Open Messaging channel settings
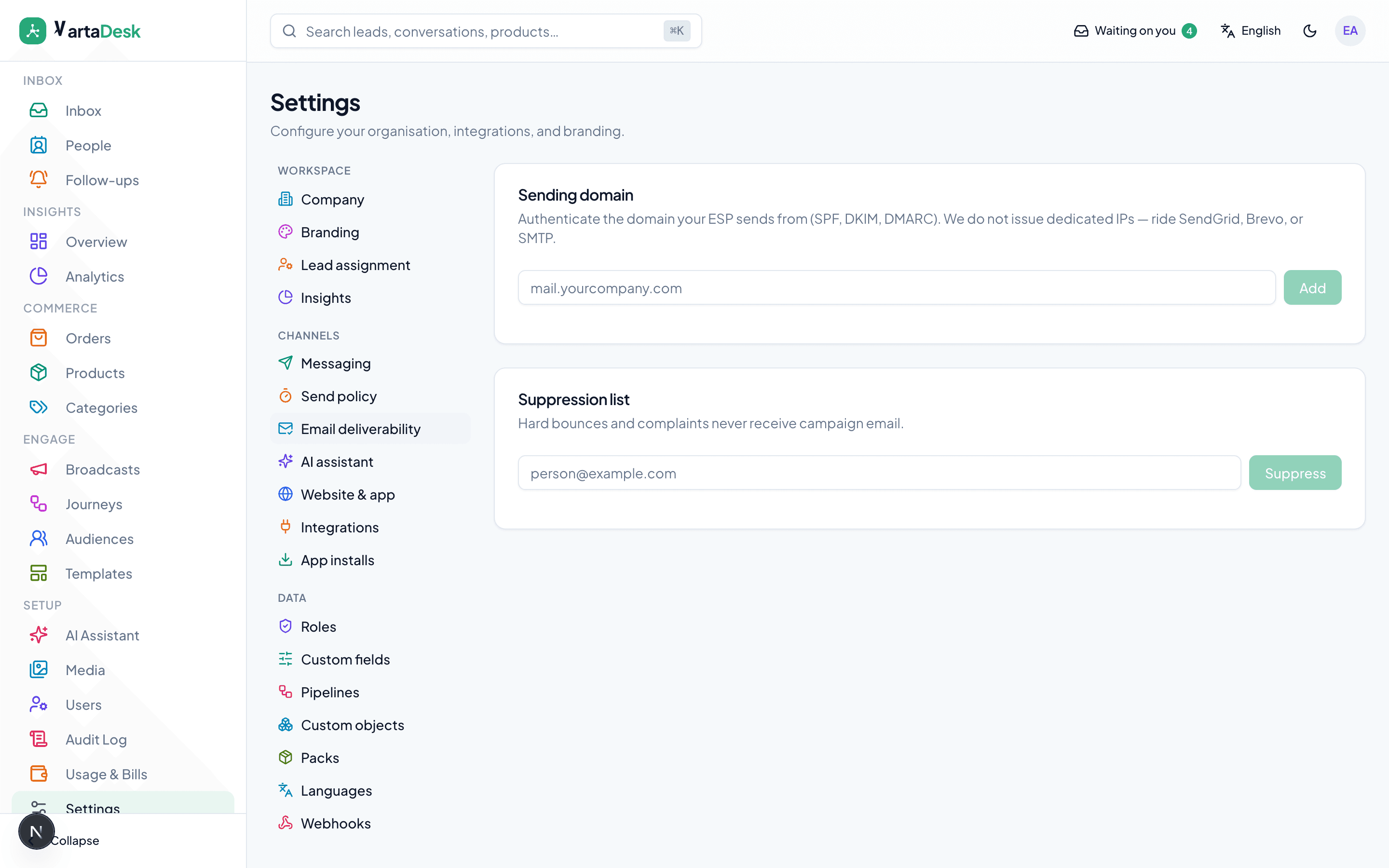1389x868 pixels. coord(369,364)
